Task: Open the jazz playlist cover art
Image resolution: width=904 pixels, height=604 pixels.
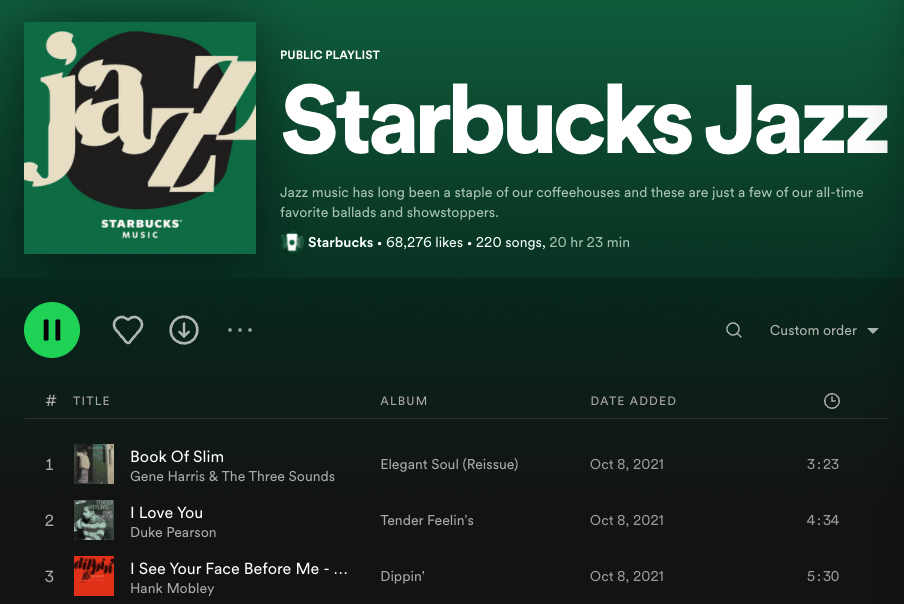Action: pyautogui.click(x=140, y=138)
